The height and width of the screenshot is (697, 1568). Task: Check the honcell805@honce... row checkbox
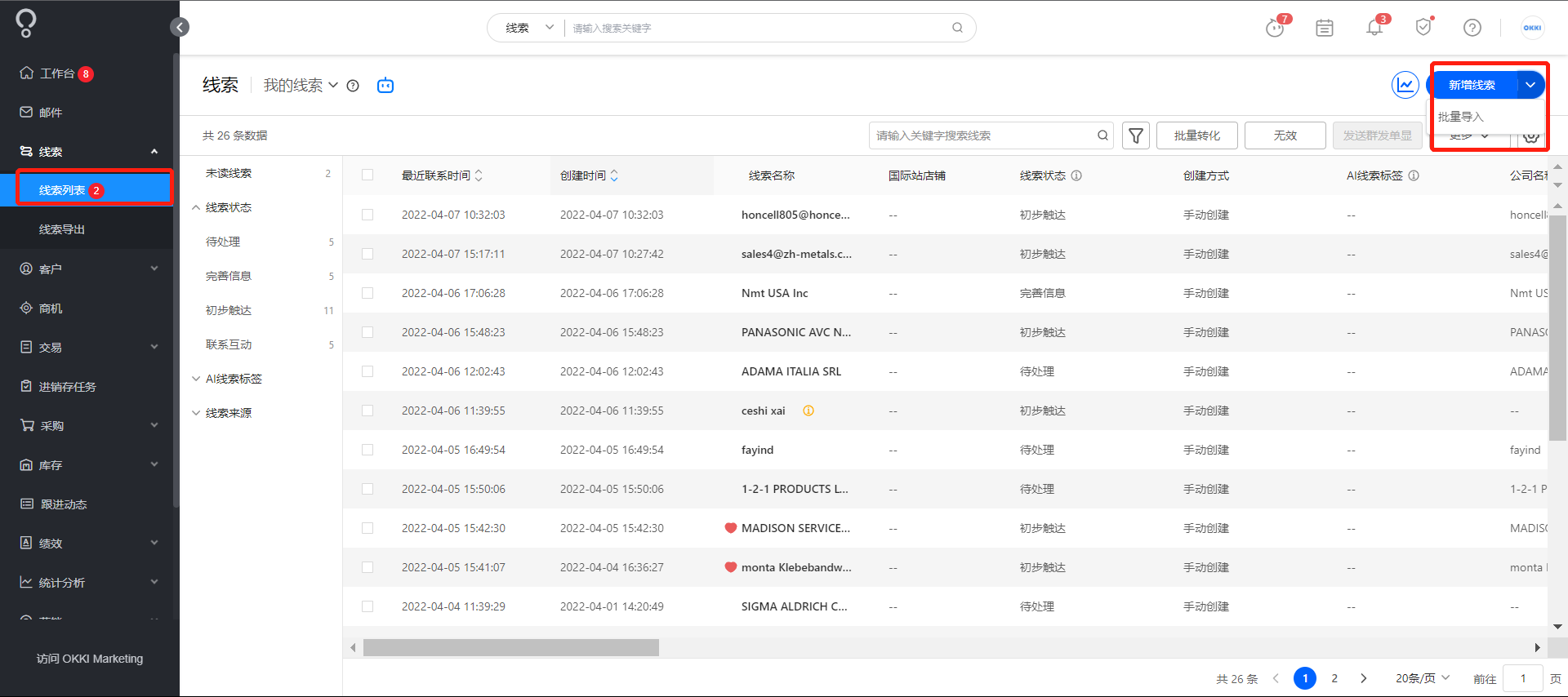point(367,215)
